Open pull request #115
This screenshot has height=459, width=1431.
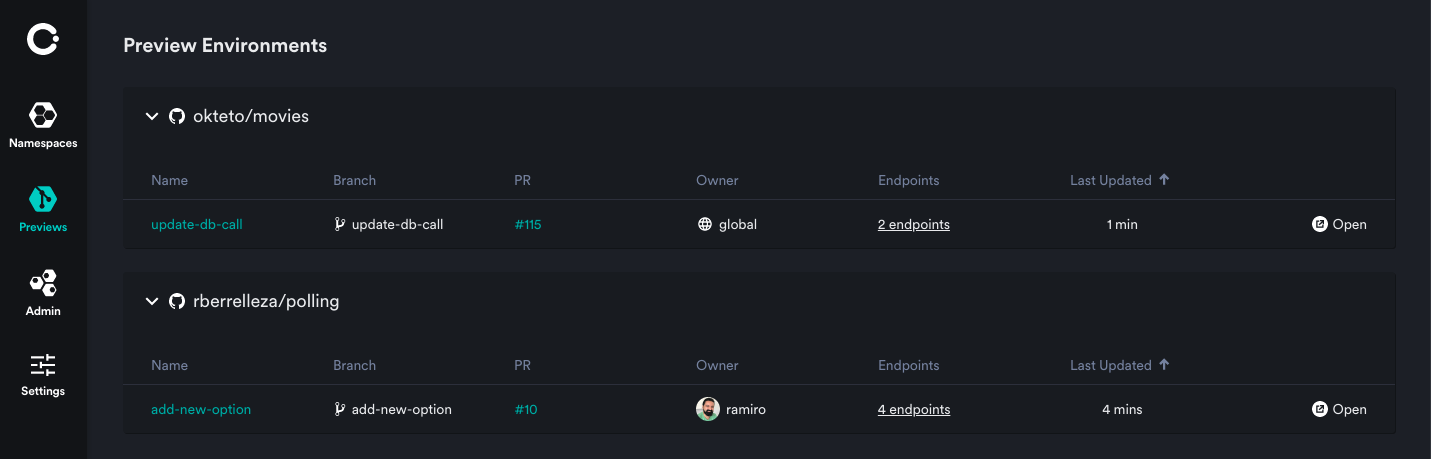tap(528, 225)
